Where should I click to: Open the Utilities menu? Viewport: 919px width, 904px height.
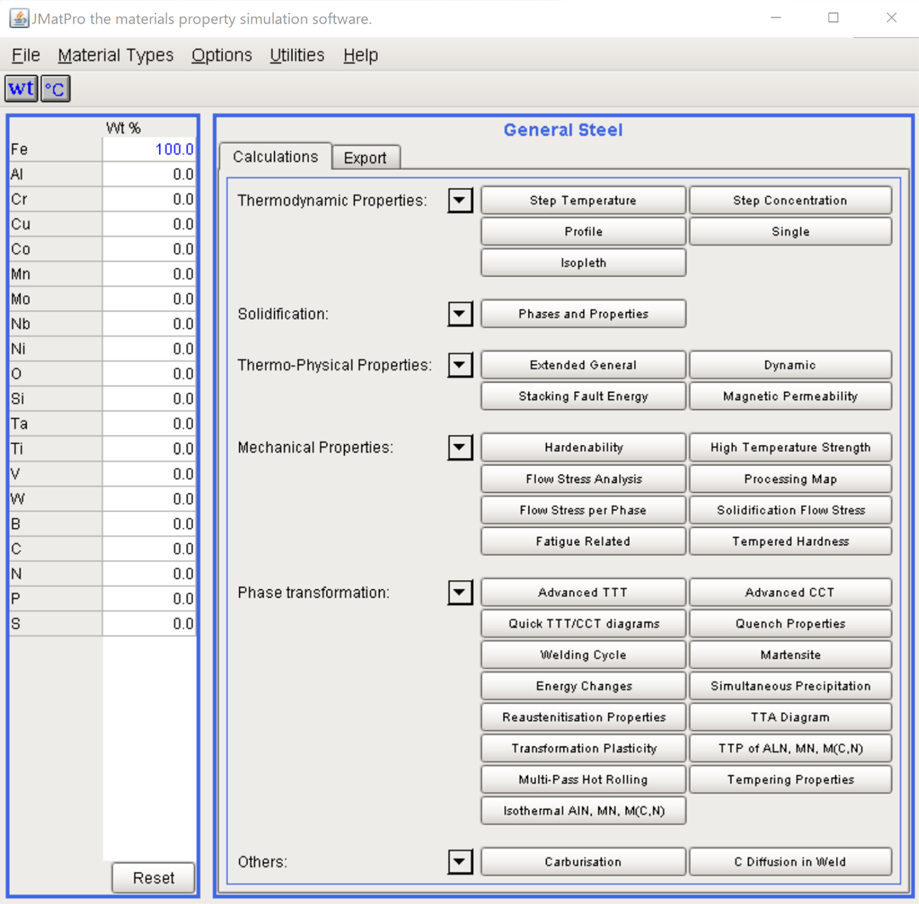(297, 55)
